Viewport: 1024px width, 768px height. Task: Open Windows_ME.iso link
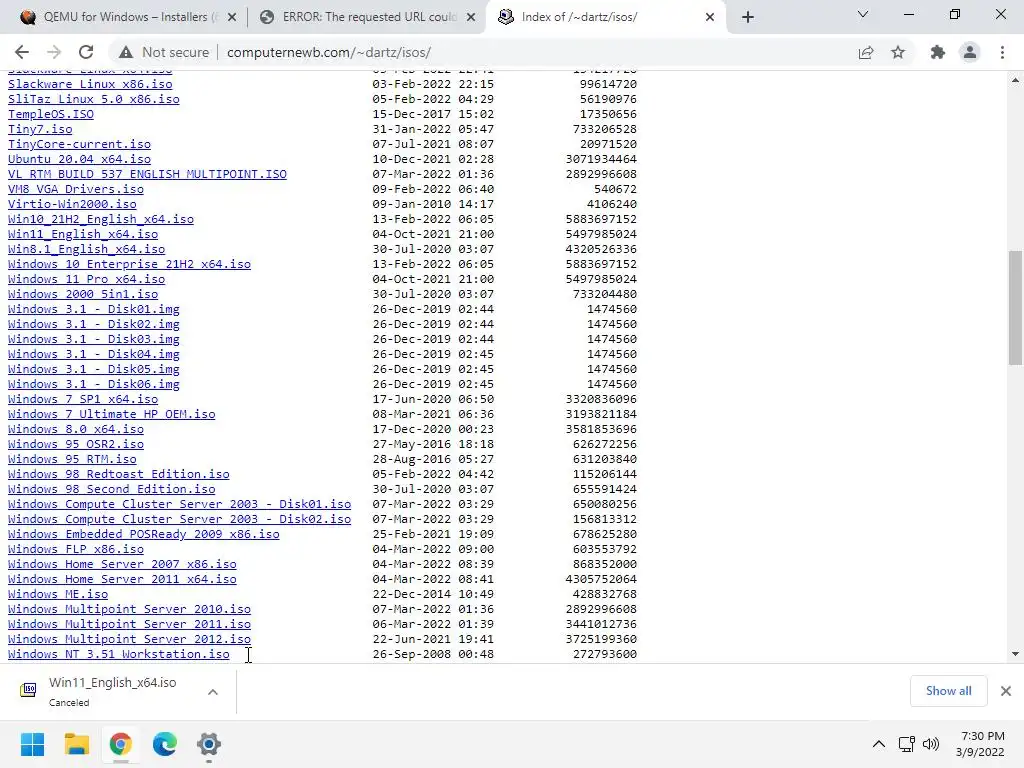58,595
